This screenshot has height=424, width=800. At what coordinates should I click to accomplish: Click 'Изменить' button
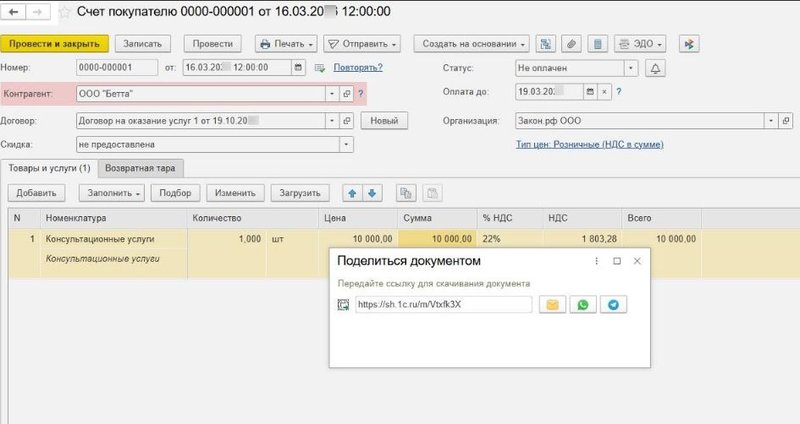coord(235,193)
